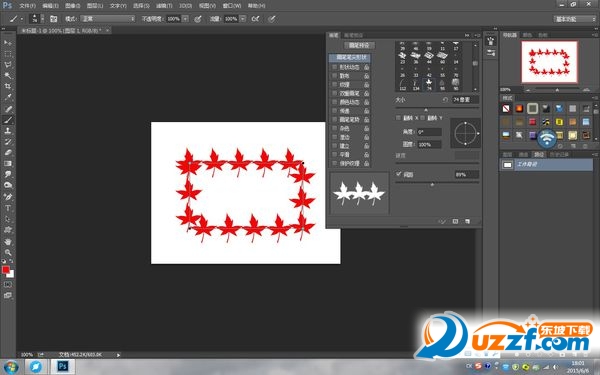Image resolution: width=600 pixels, height=375 pixels.
Task: Toggle the airbrush icon in options bar
Action: click(256, 18)
